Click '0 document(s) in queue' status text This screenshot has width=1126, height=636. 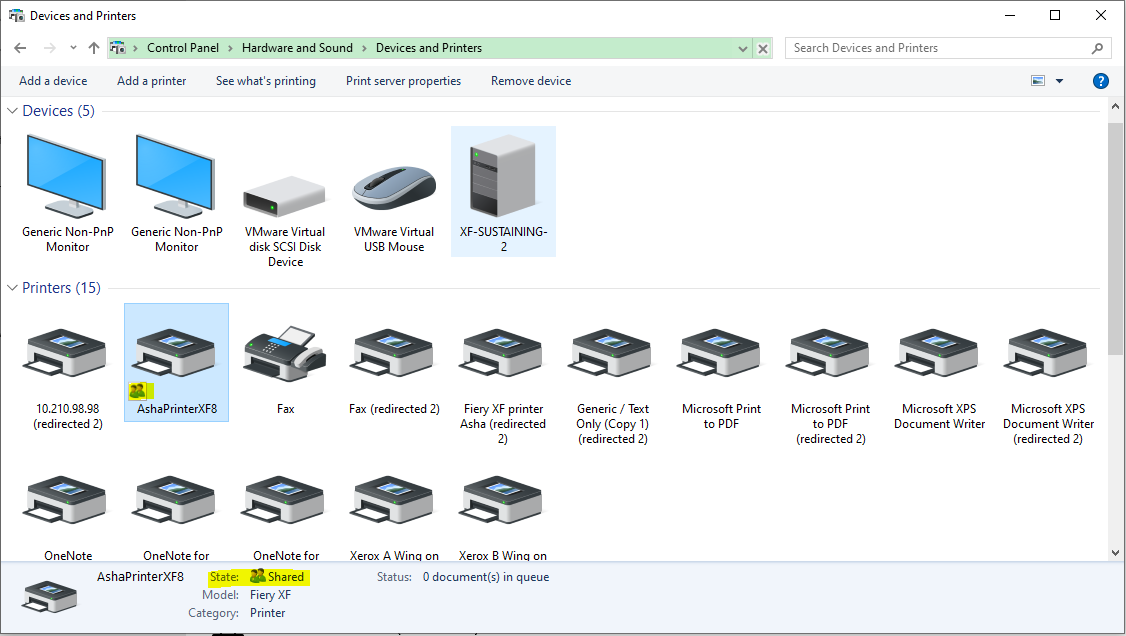[x=486, y=577]
